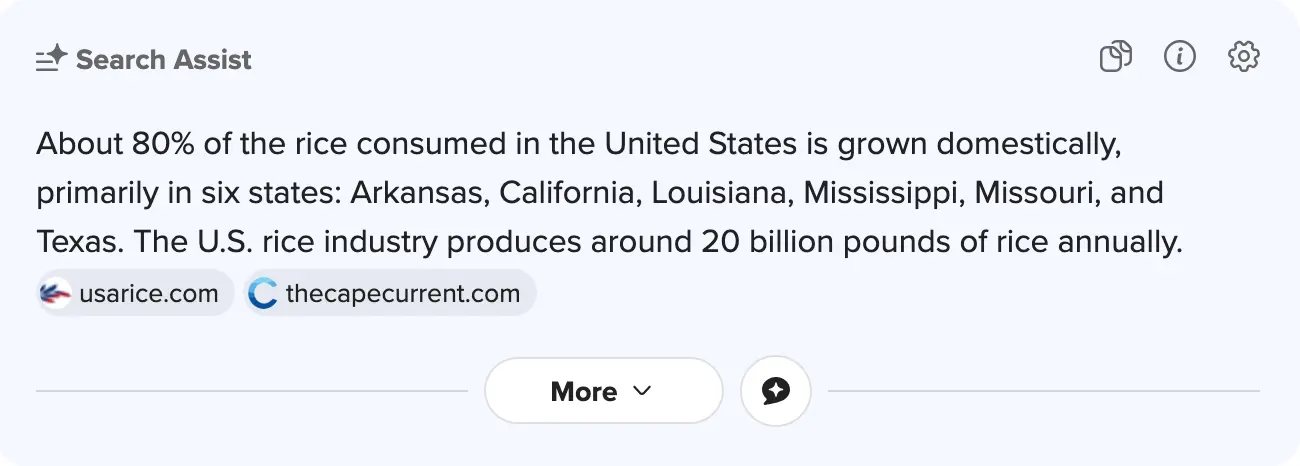Screen dimensions: 1300x466
Task: Open the usarice.com source link
Action: tap(148, 294)
